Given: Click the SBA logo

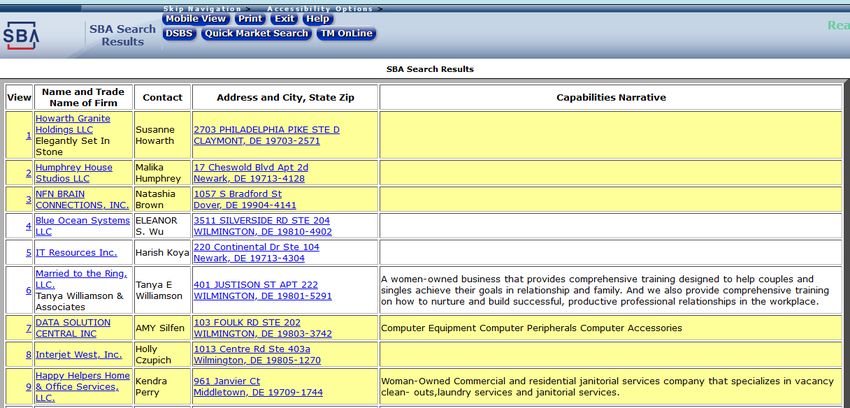Looking at the screenshot, I should pyautogui.click(x=21, y=36).
